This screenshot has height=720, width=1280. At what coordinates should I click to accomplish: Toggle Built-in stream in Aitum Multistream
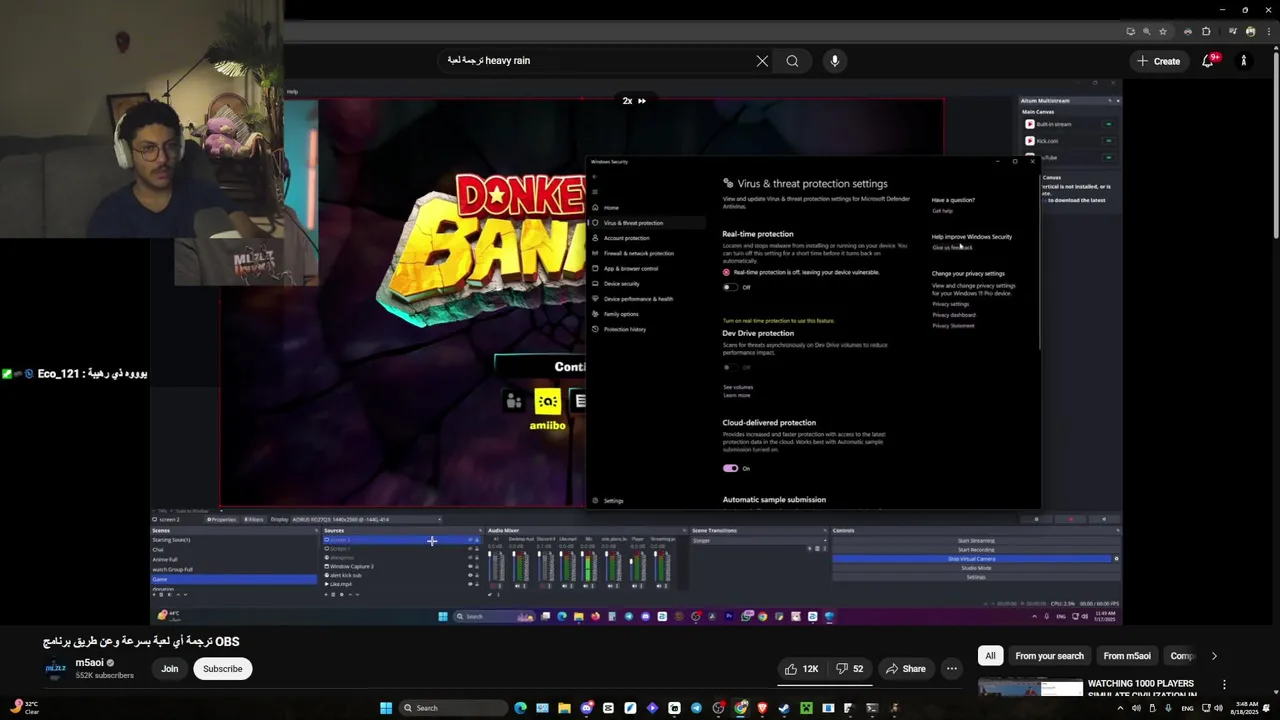(x=1108, y=124)
